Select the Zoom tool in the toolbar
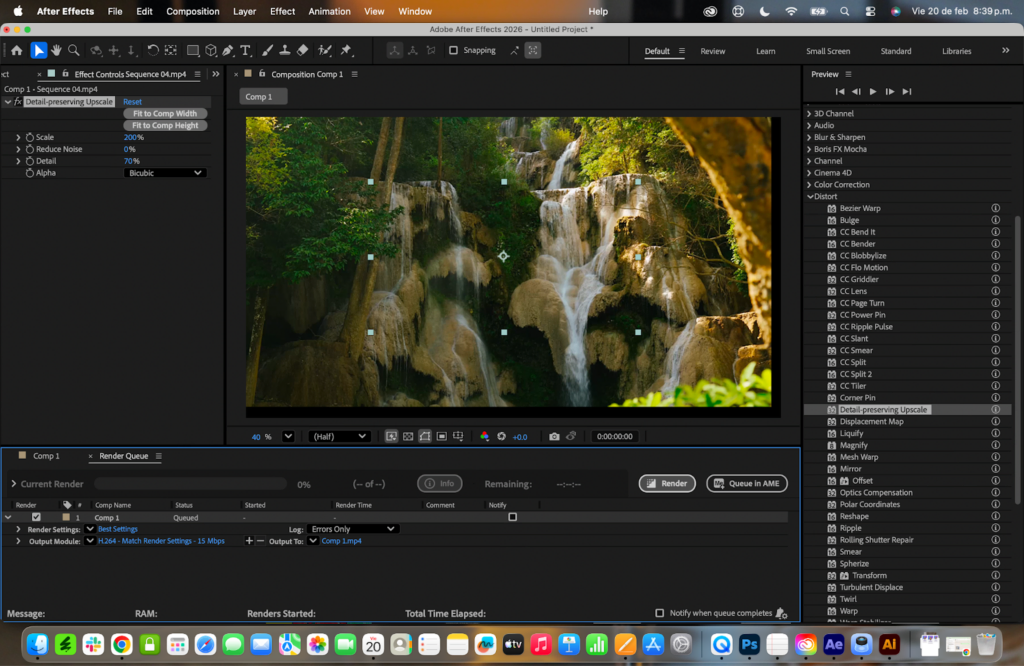This screenshot has width=1024, height=666. (x=73, y=50)
